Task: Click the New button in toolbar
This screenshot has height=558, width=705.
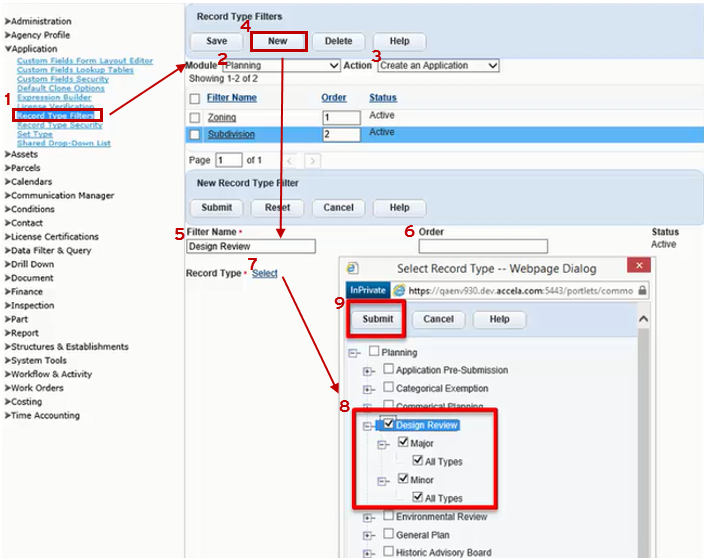Action: tap(278, 41)
